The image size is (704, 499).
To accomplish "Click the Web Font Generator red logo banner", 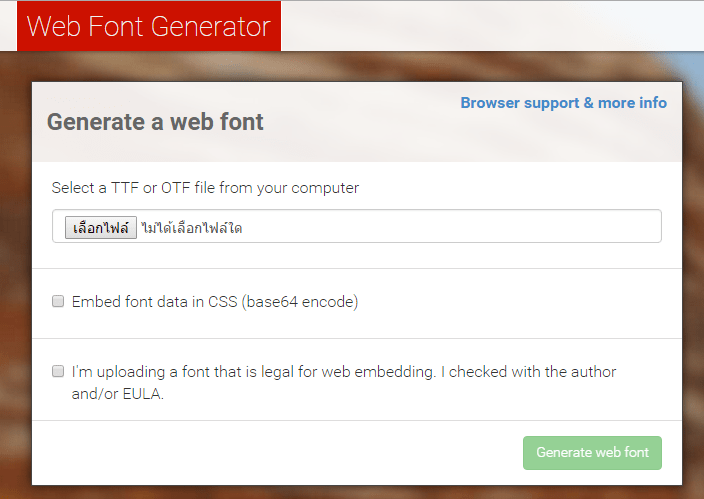I will click(x=149, y=26).
